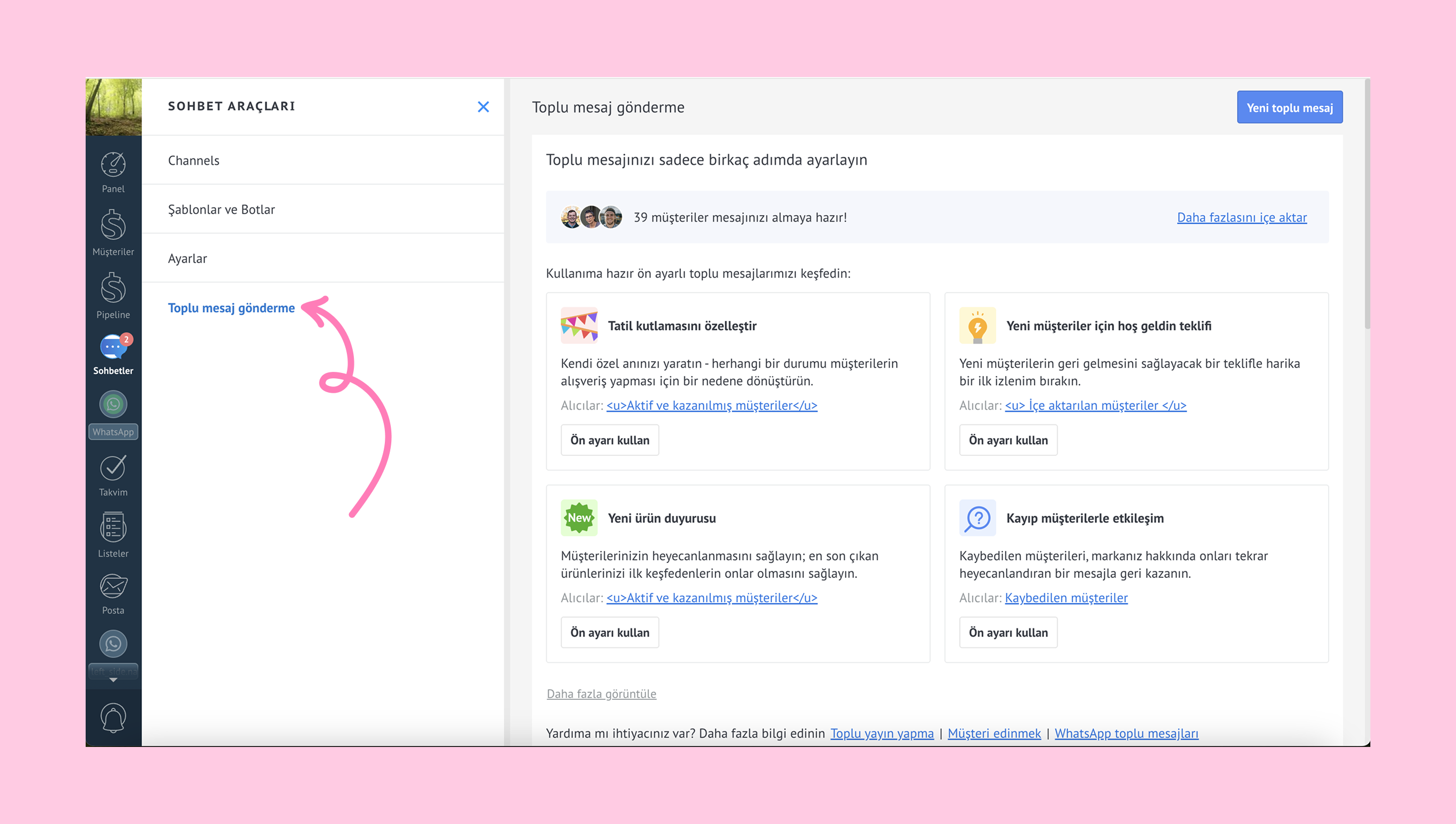Open the Channels menu item
The height and width of the screenshot is (824, 1456).
(x=323, y=160)
